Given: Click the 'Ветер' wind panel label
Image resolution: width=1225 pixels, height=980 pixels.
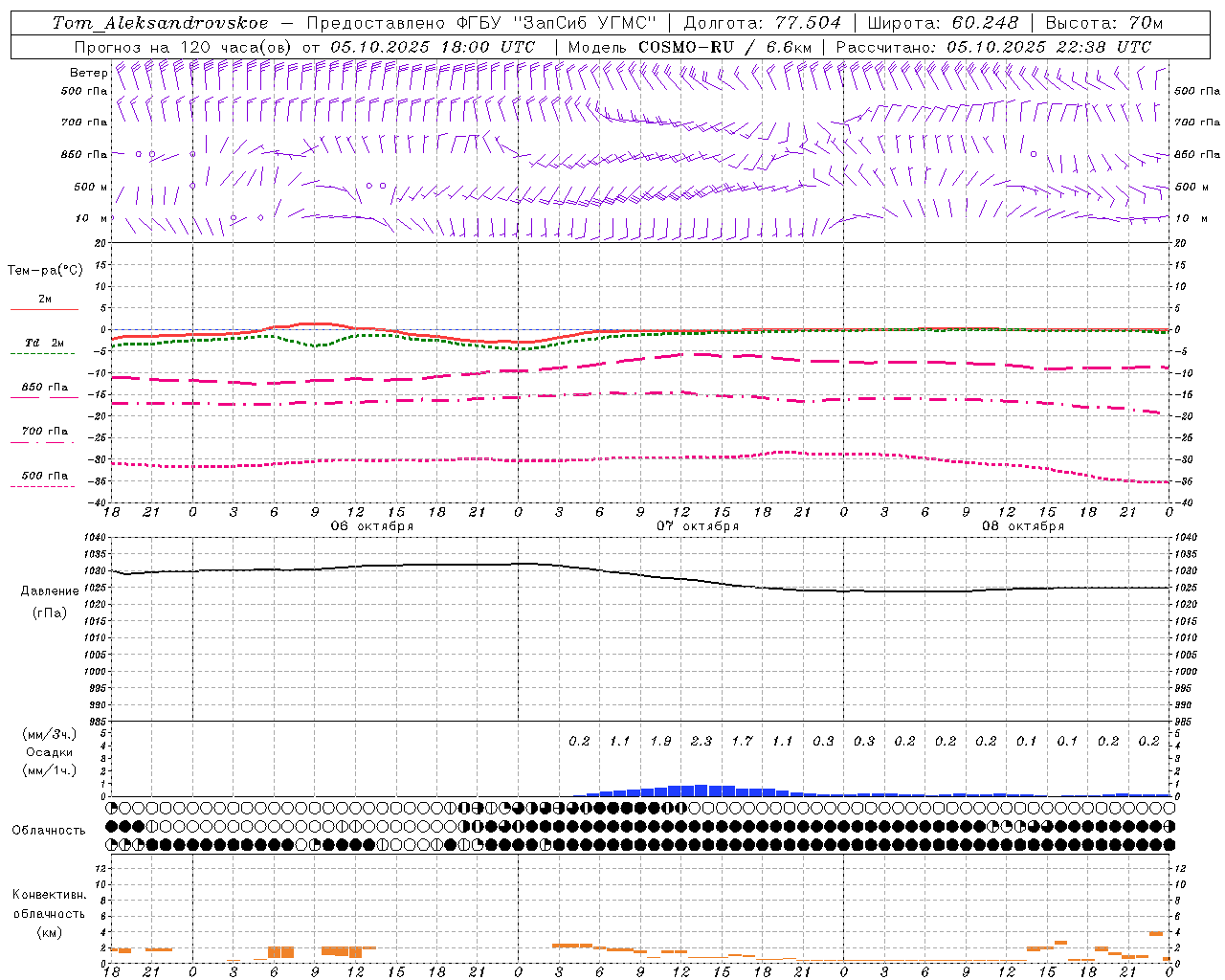Looking at the screenshot, I should coord(88,73).
